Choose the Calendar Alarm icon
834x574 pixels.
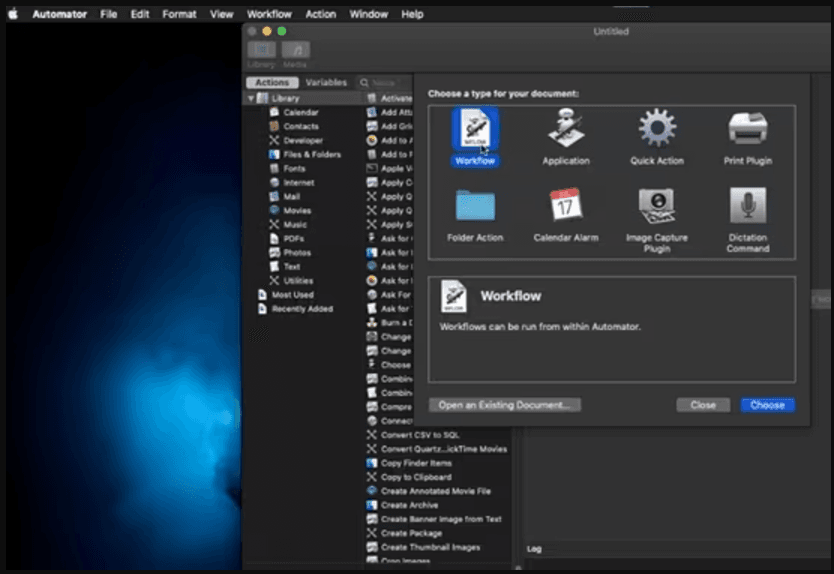565,204
